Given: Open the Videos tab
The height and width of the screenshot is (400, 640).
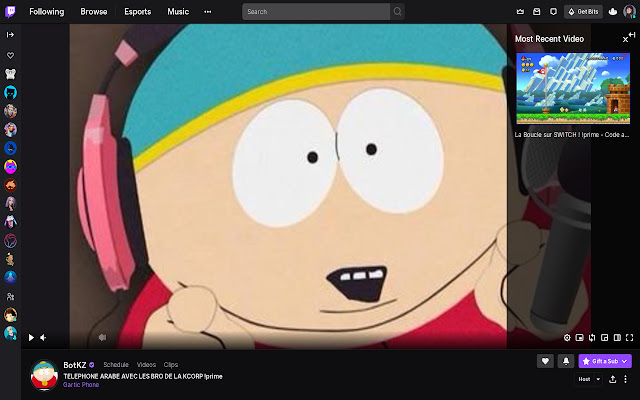Looking at the screenshot, I should [x=146, y=364].
